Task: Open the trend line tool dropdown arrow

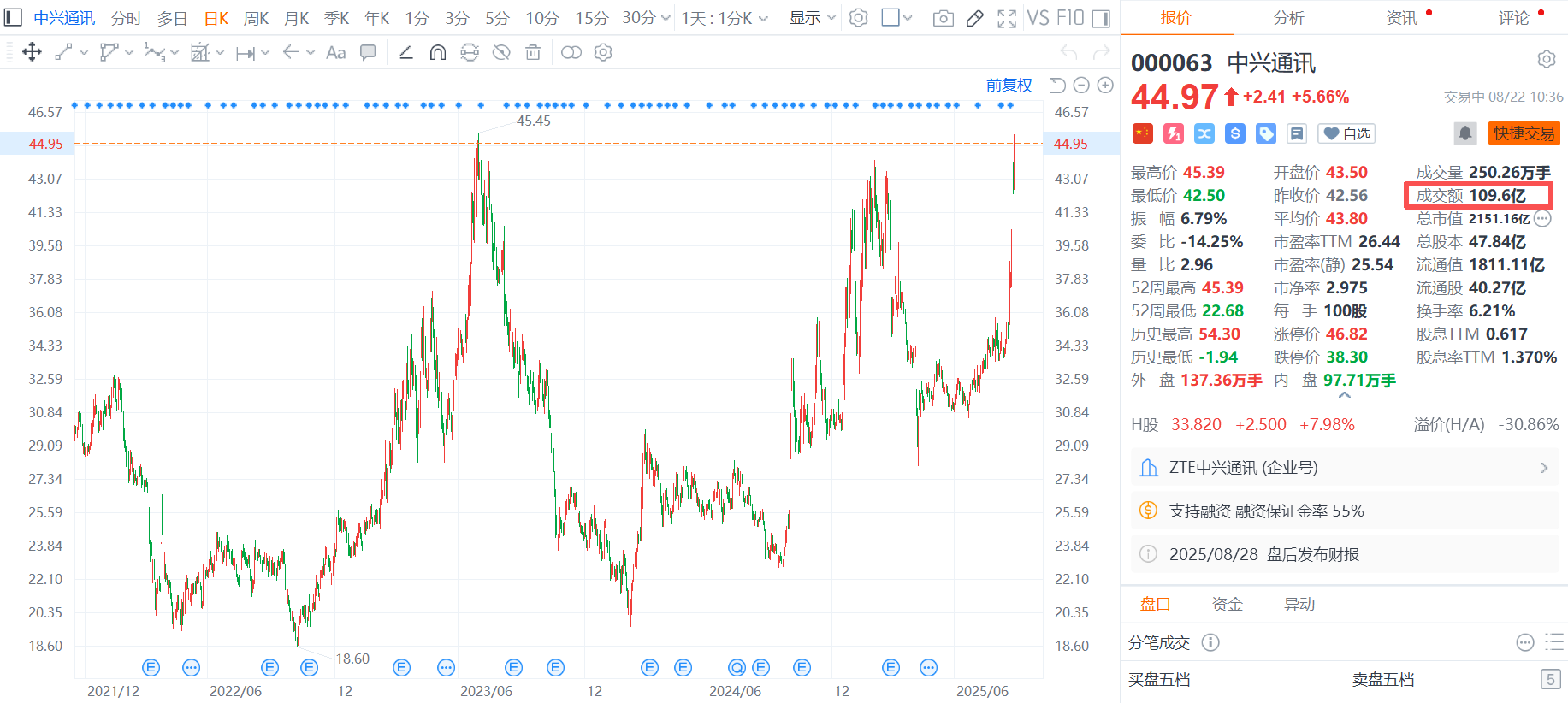Action: click(84, 53)
